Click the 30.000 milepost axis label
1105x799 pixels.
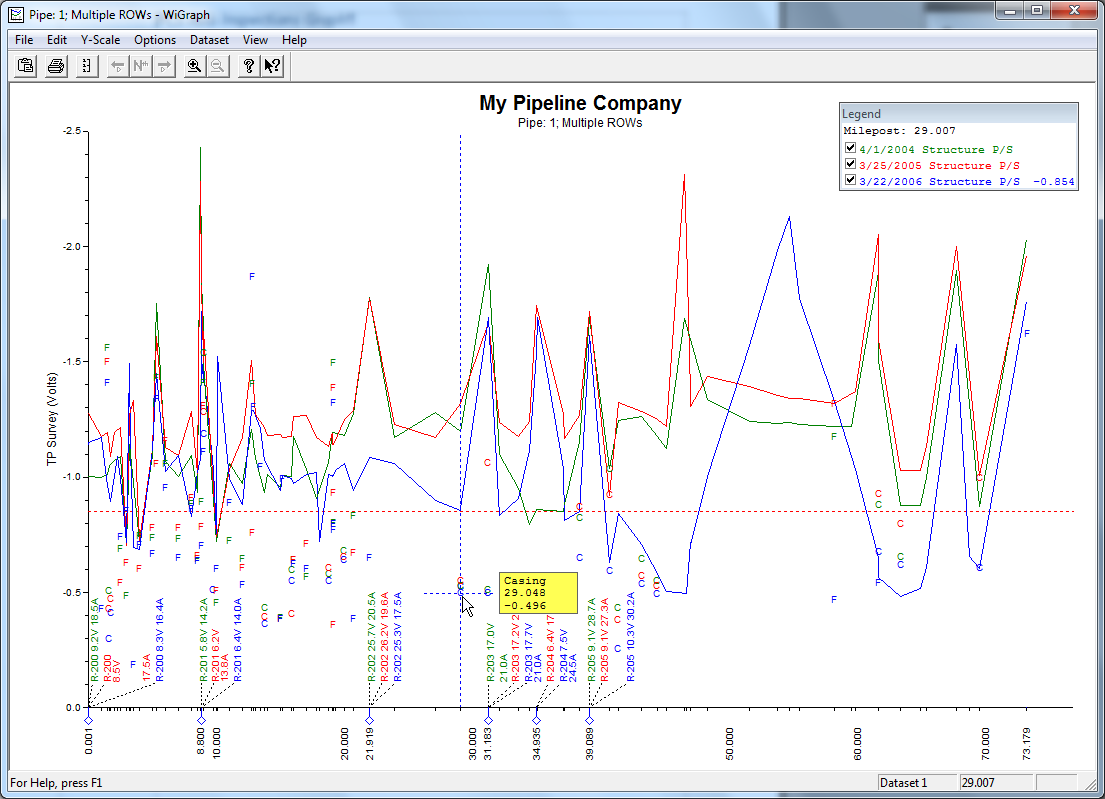(x=473, y=743)
